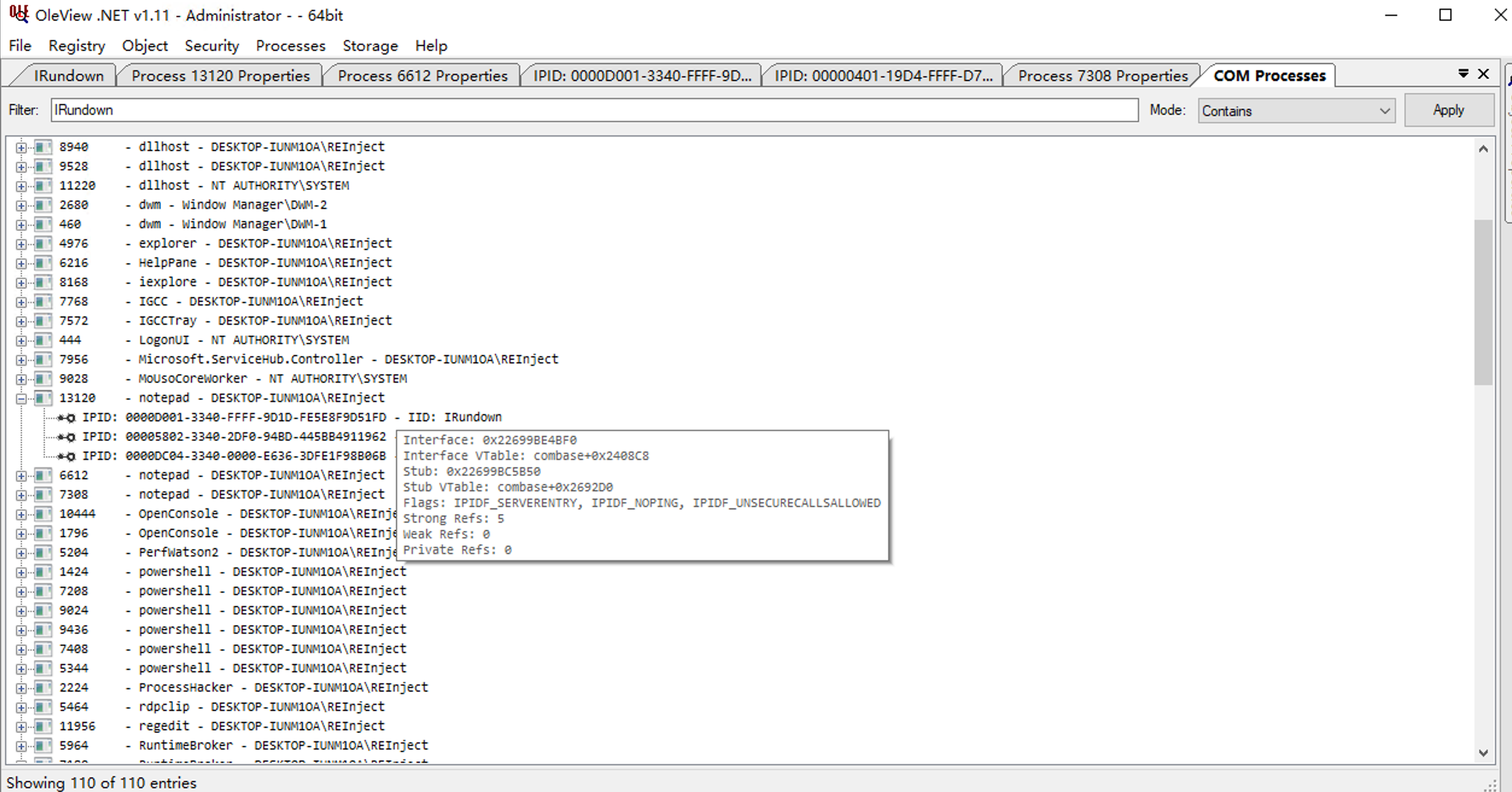Expand the notepad 6612 process node

point(21,476)
